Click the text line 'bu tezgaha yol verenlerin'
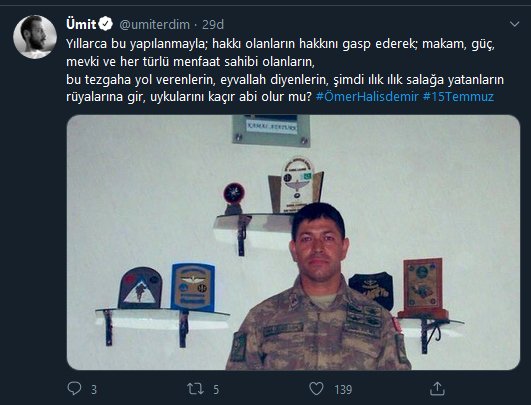 pyautogui.click(x=141, y=80)
